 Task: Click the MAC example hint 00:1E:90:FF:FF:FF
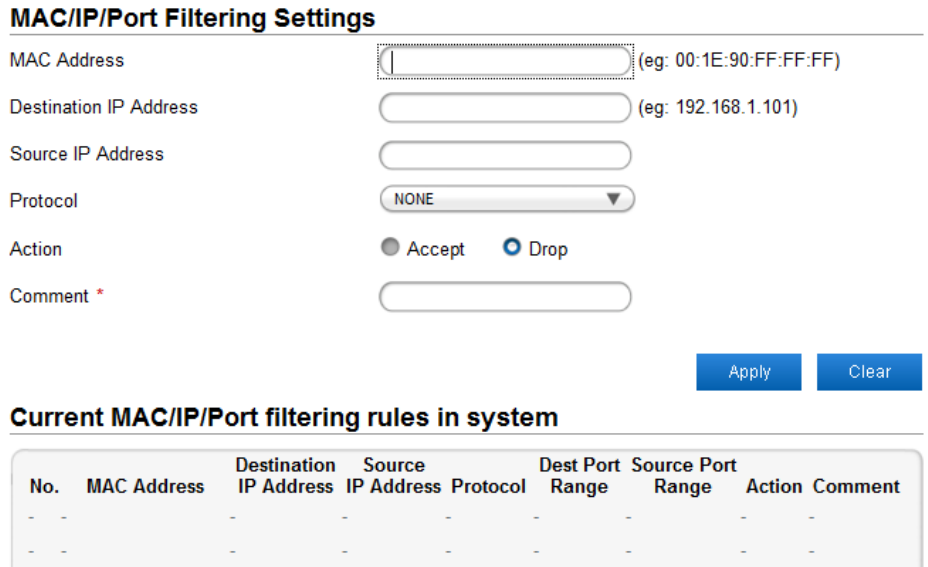[x=738, y=61]
